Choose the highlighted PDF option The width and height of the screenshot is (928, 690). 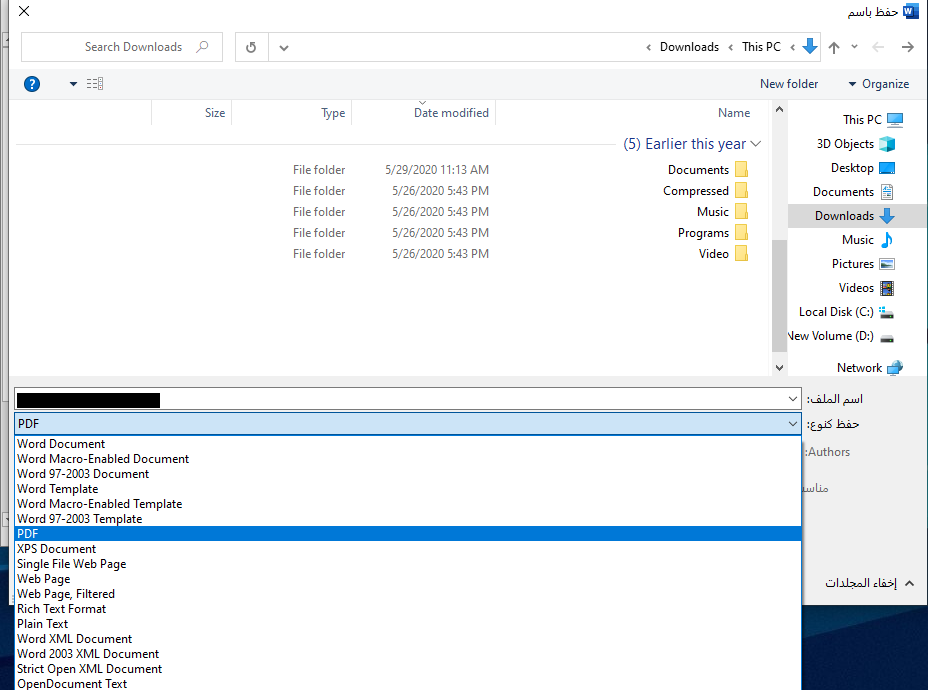(x=408, y=534)
